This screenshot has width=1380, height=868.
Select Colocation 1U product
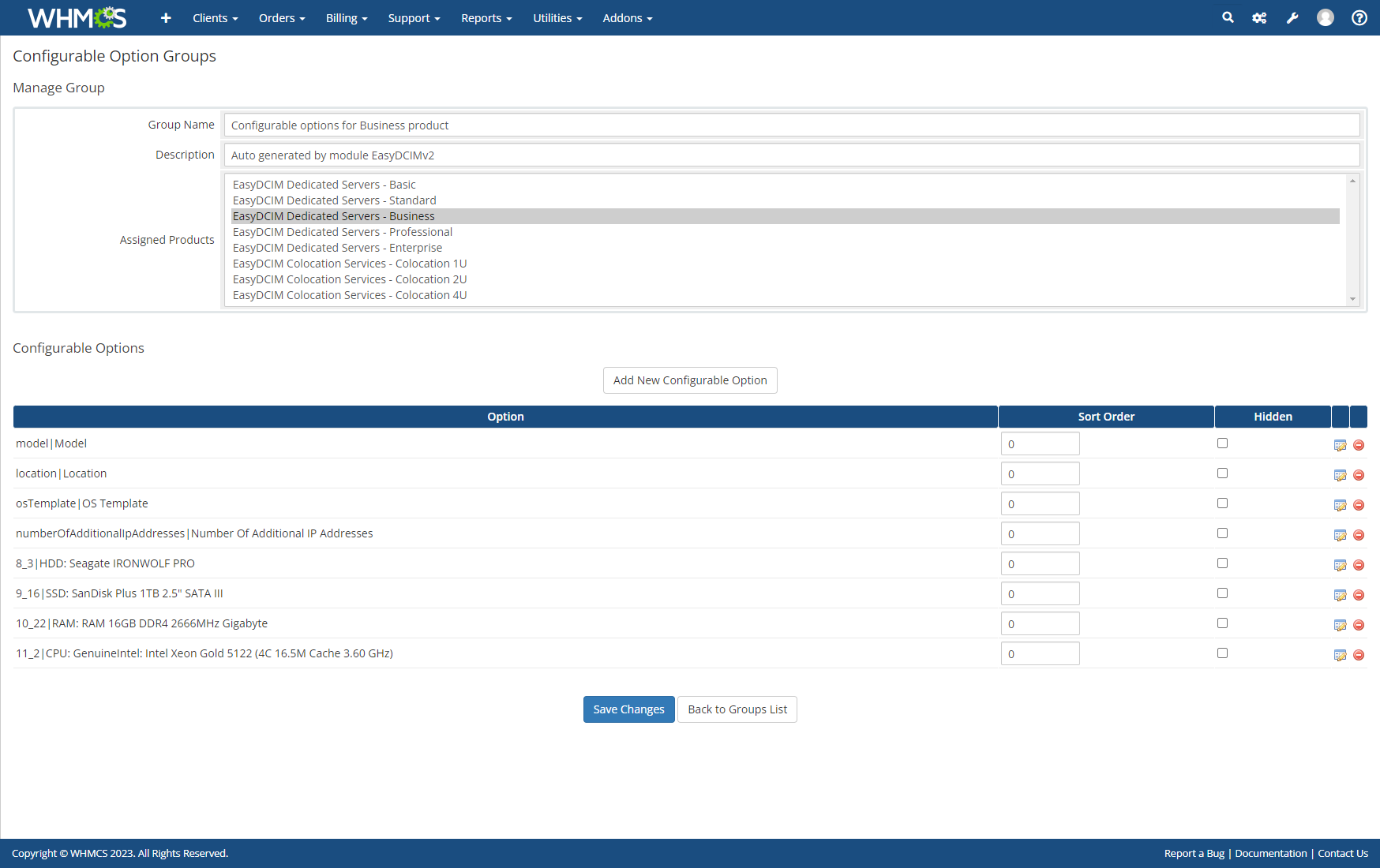tap(786, 264)
